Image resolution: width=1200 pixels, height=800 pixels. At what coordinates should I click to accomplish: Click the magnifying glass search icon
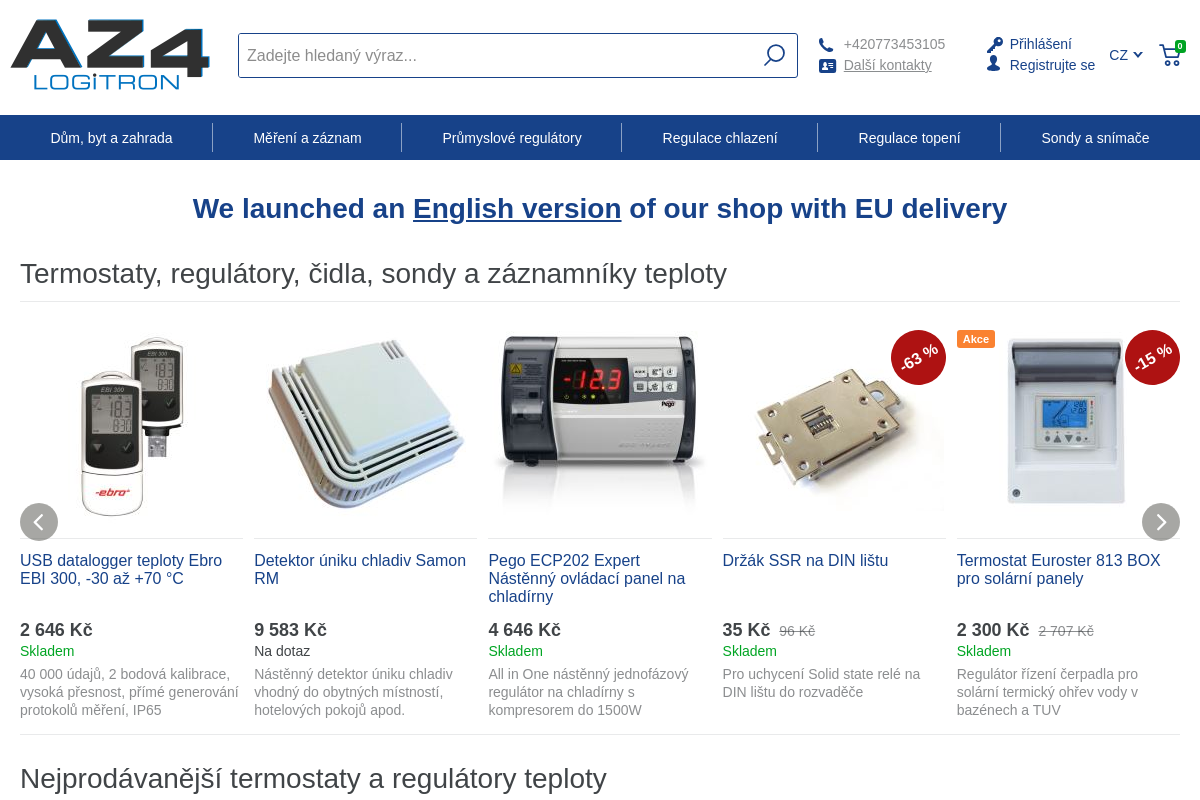tap(774, 55)
